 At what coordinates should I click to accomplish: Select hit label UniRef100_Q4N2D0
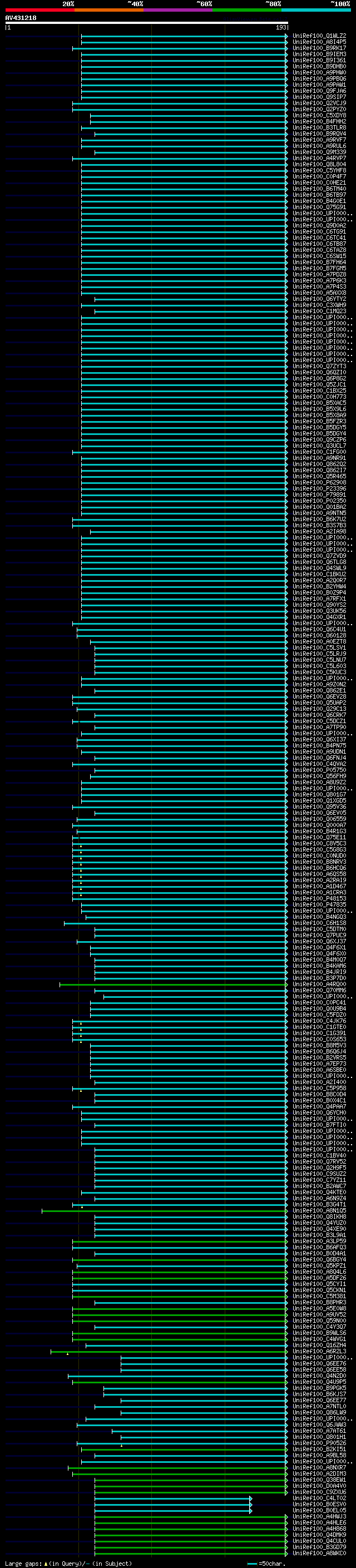pyautogui.click(x=319, y=1376)
